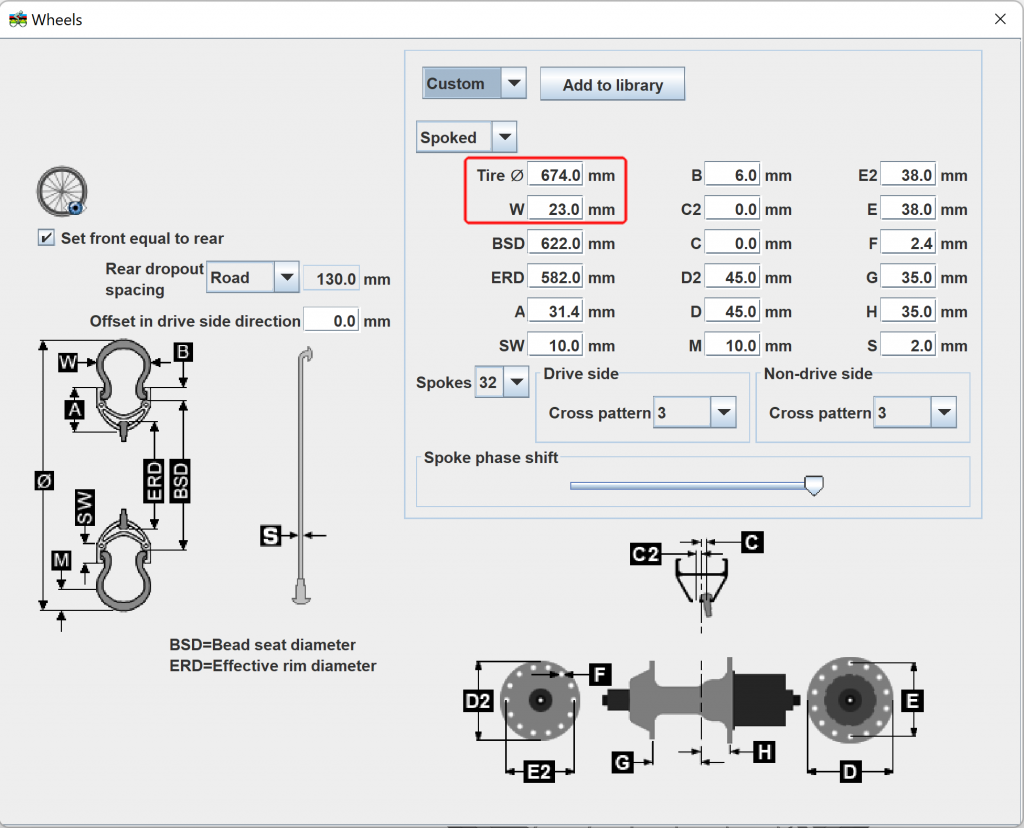
Task: Click the M 10.0 field
Action: coord(732,345)
